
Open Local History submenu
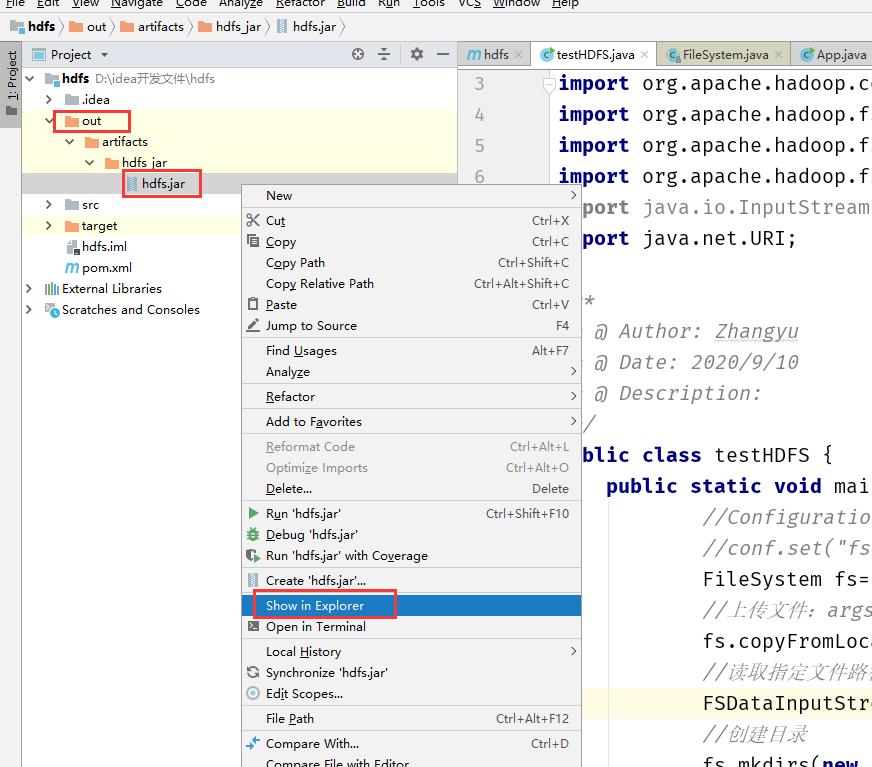tap(412, 651)
